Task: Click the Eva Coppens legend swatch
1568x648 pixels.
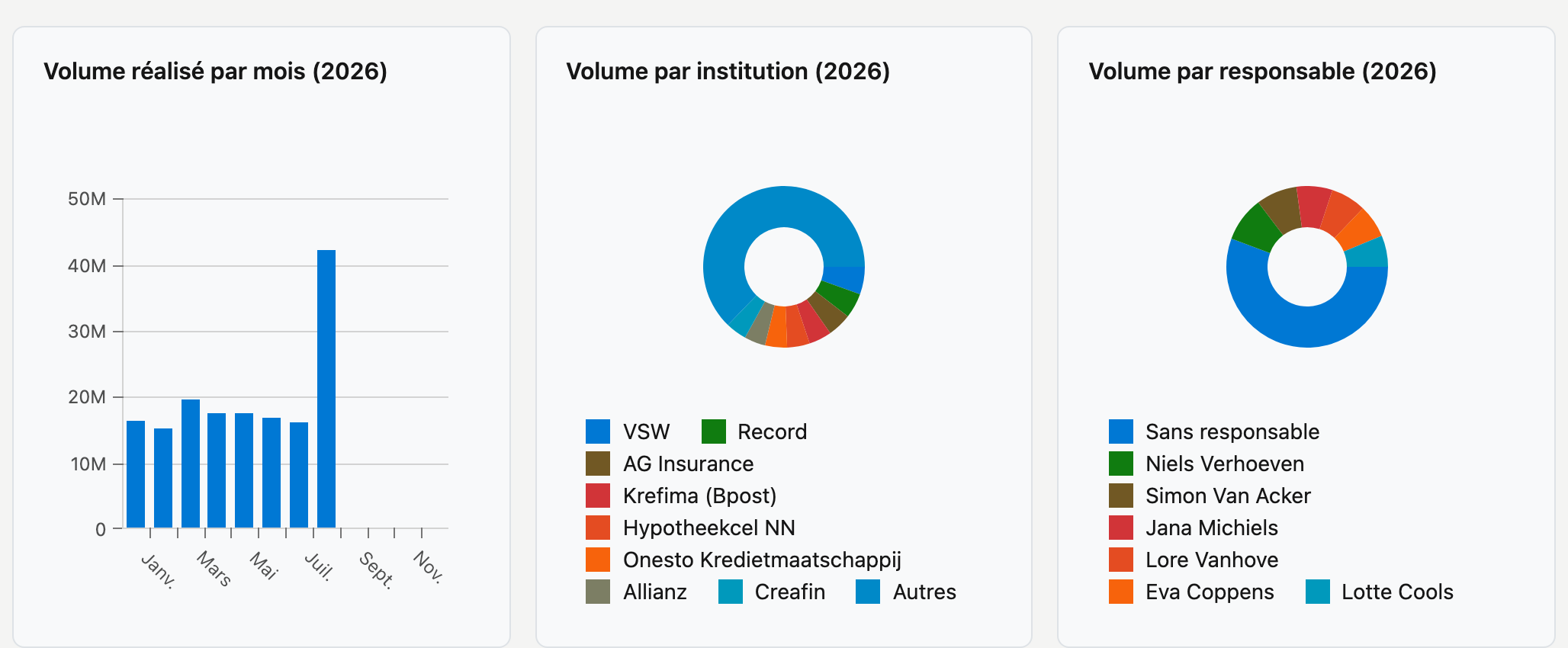Action: click(x=1121, y=592)
